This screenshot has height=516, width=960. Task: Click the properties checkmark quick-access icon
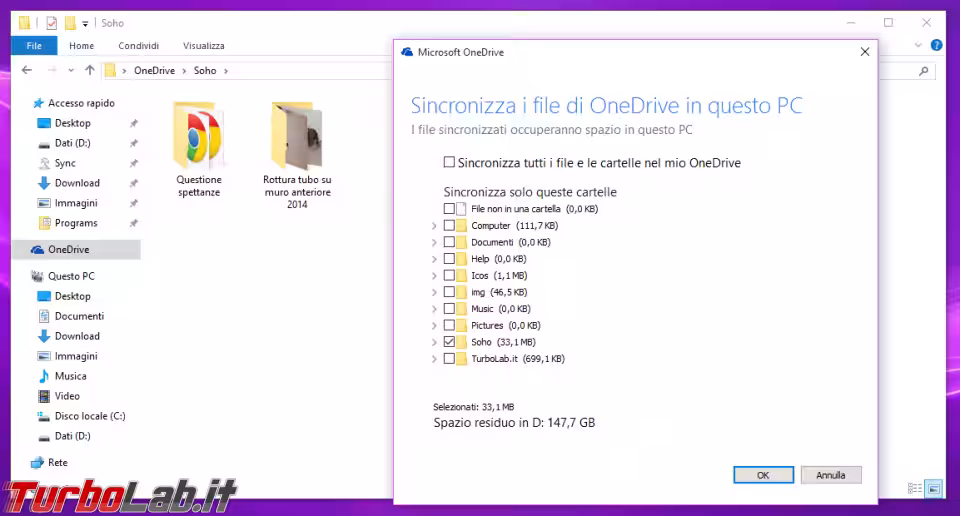point(51,23)
